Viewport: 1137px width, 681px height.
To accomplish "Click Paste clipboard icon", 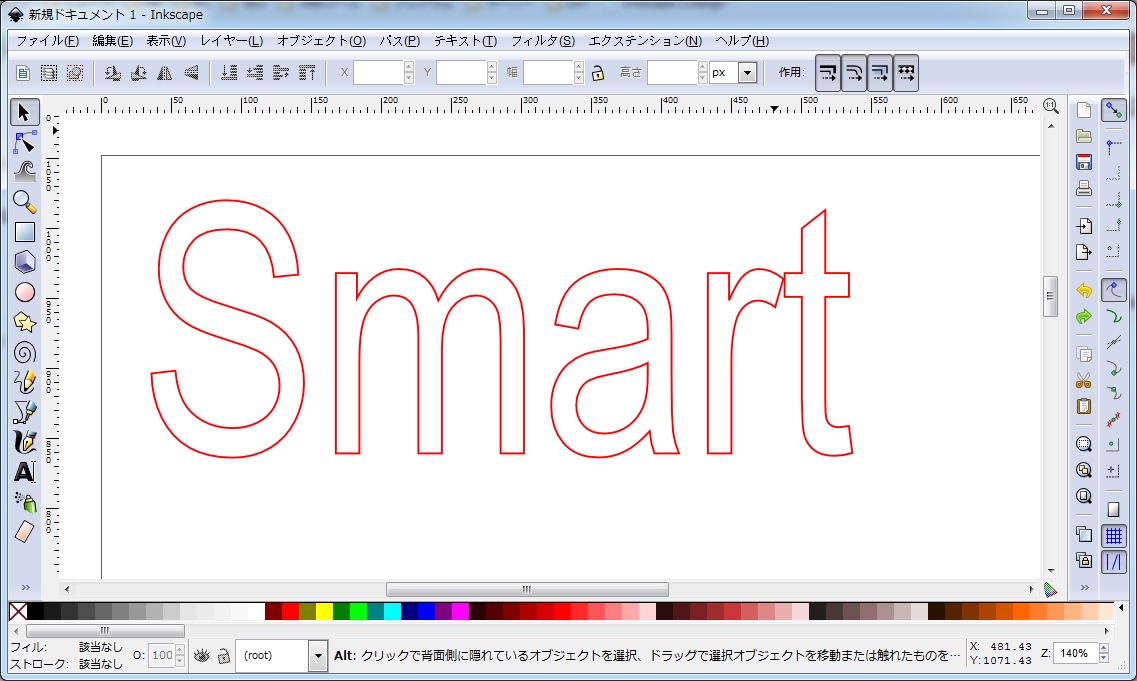I will (x=1084, y=406).
